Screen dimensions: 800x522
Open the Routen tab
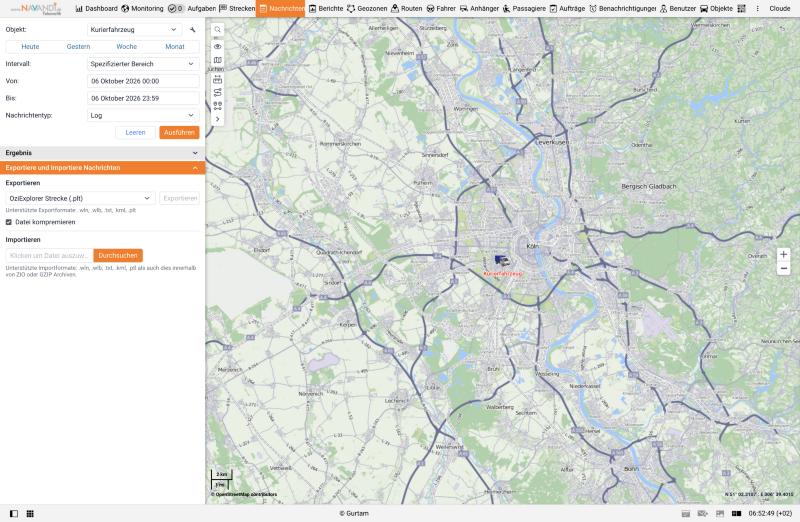(407, 9)
